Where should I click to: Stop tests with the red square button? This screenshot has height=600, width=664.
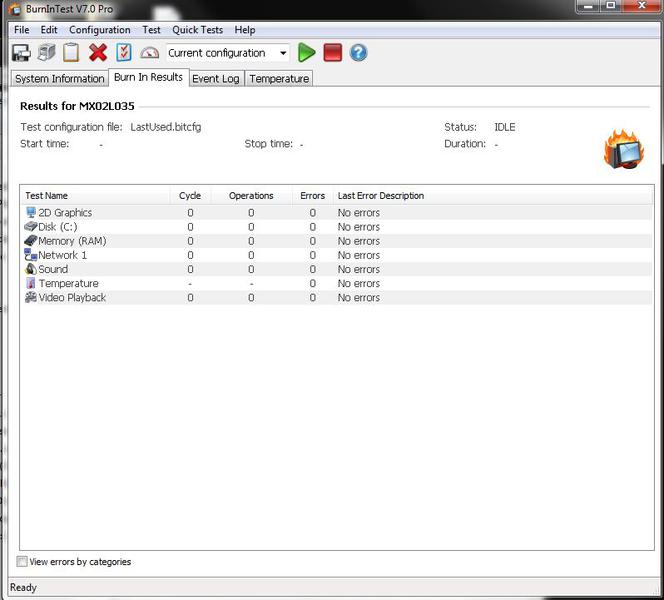pyautogui.click(x=332, y=53)
